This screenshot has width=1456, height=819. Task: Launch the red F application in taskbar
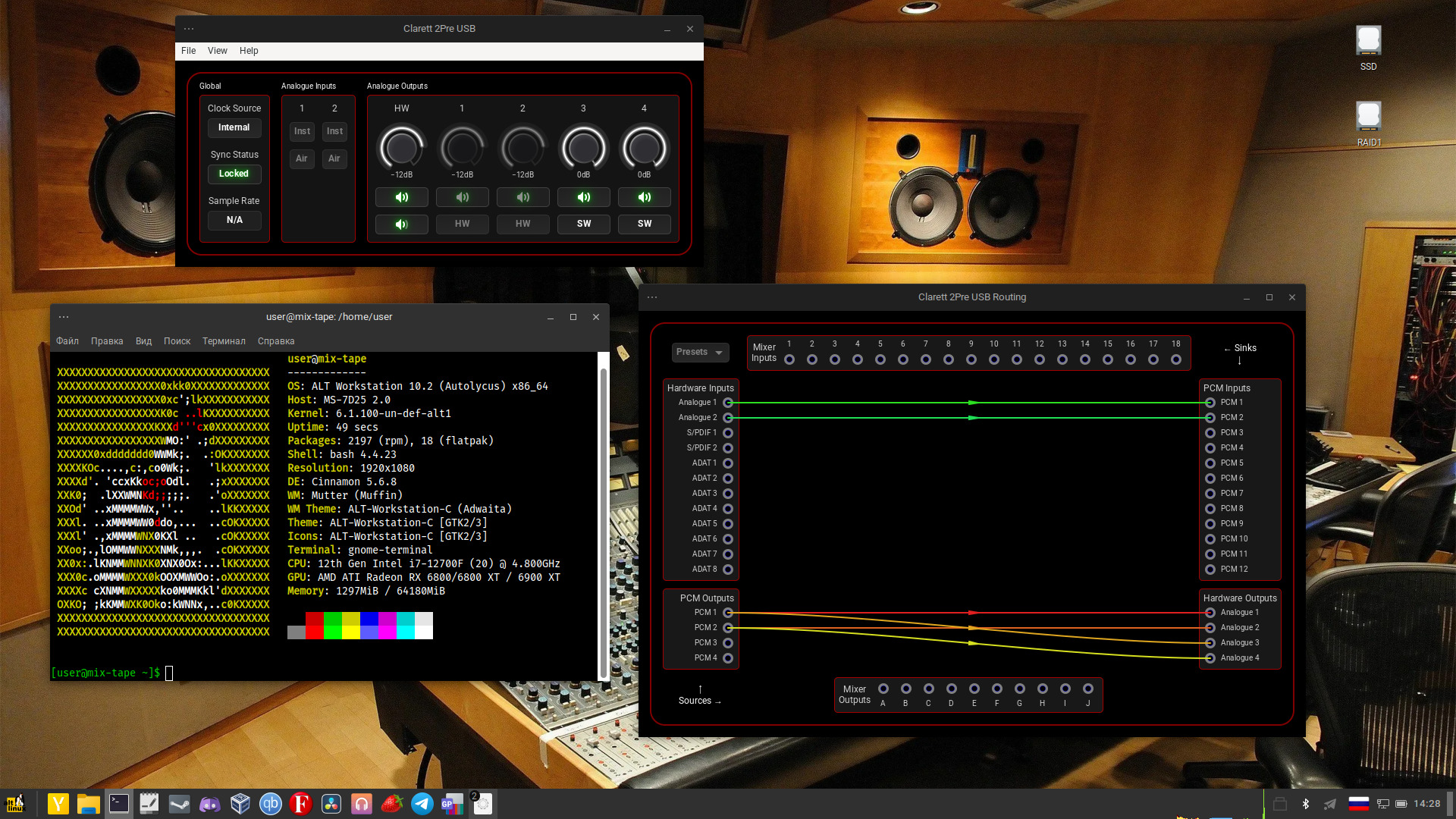click(x=301, y=803)
